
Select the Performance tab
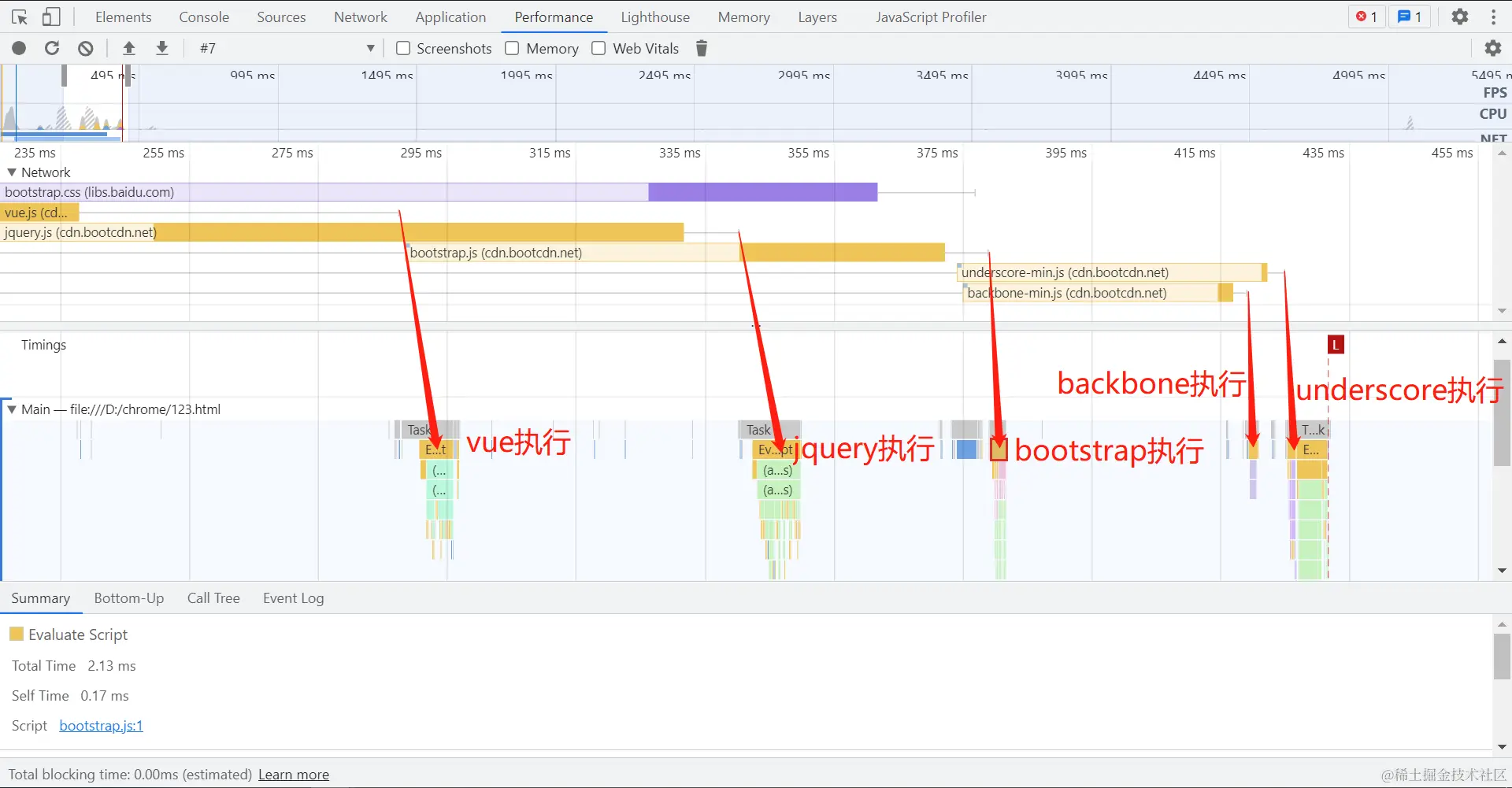pyautogui.click(x=554, y=17)
